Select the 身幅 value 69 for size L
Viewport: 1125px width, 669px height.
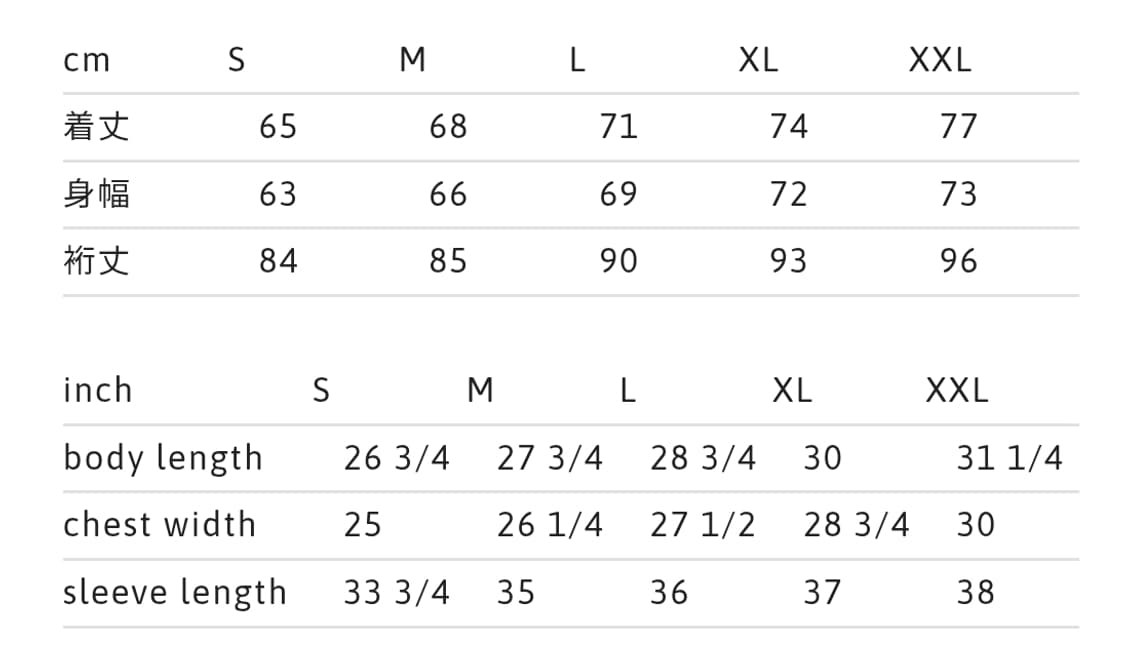click(618, 194)
